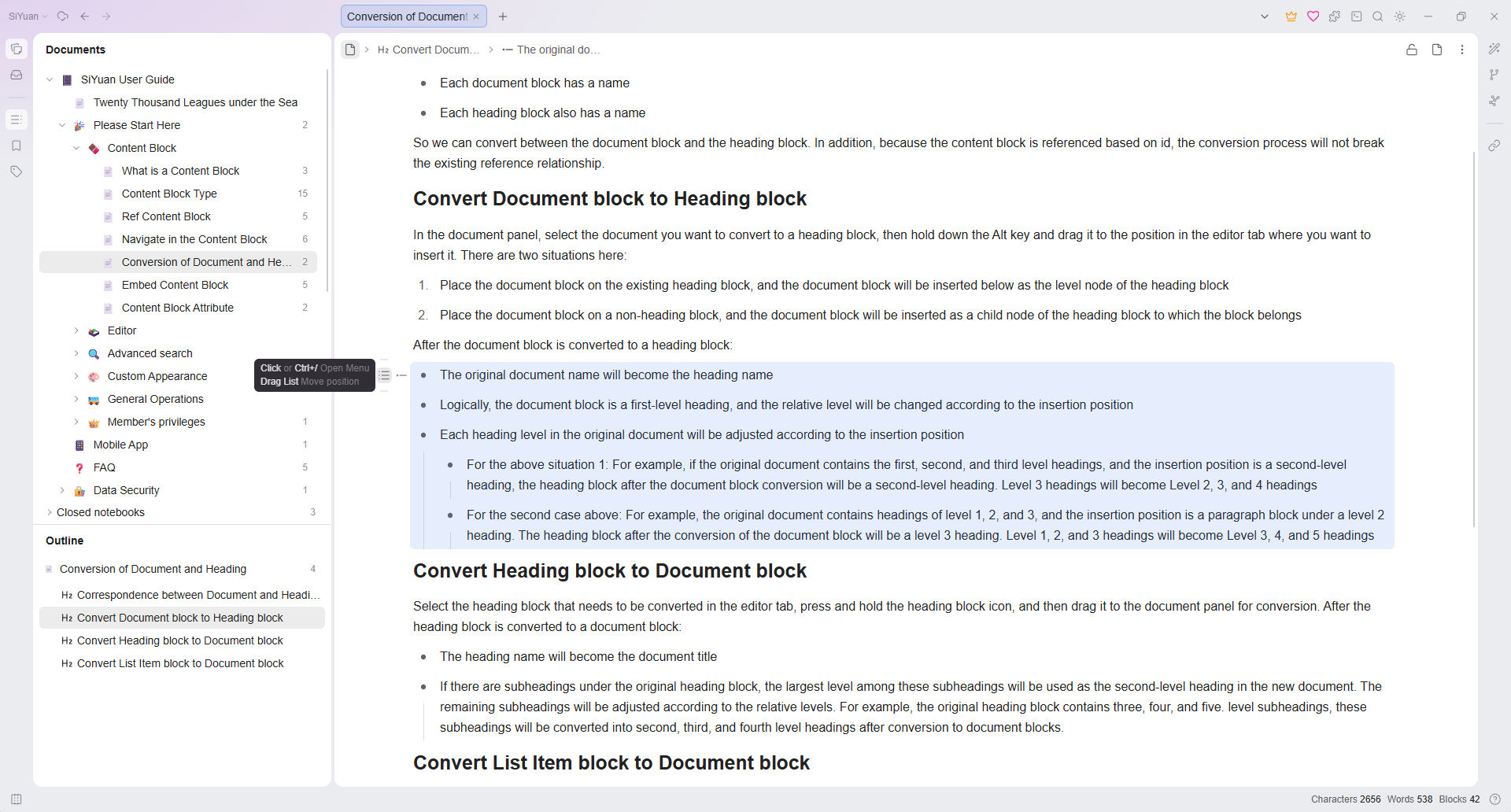This screenshot has height=812, width=1511.
Task: Click the document icon at breadcrumb start
Action: pyautogui.click(x=350, y=50)
